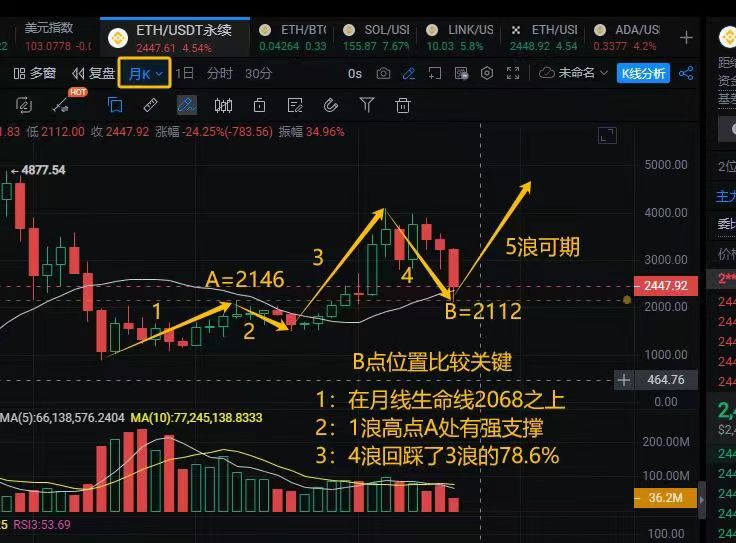Image resolution: width=736 pixels, height=543 pixels.
Task: Click the yellow alert dot on price axis
Action: [627, 300]
